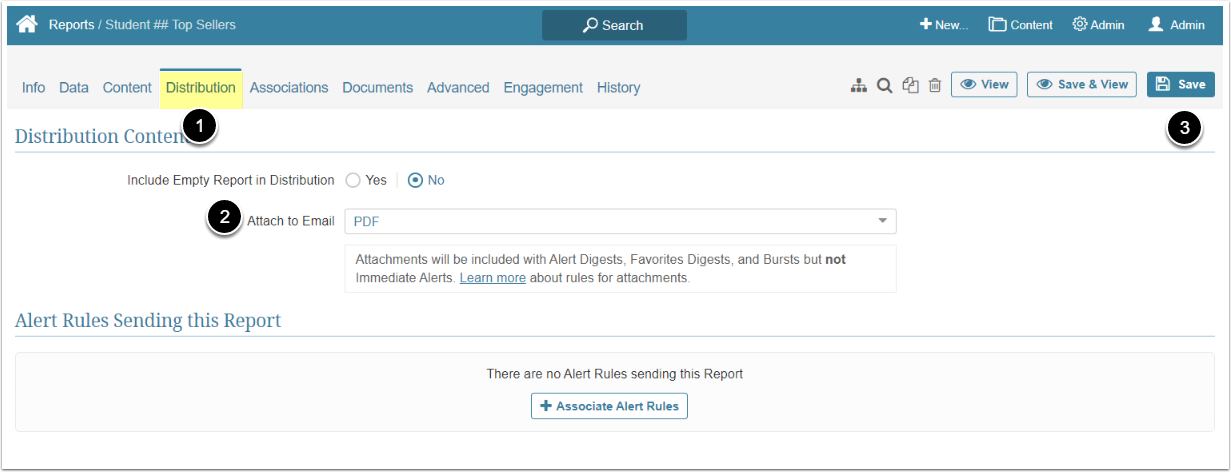
Task: Open Admin gear settings menu
Action: 1098,25
